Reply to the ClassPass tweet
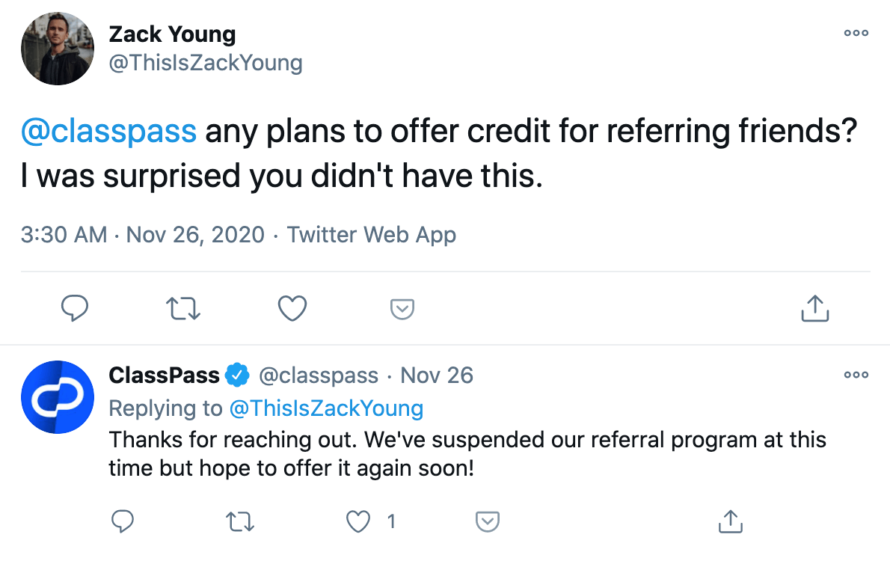 pos(122,521)
